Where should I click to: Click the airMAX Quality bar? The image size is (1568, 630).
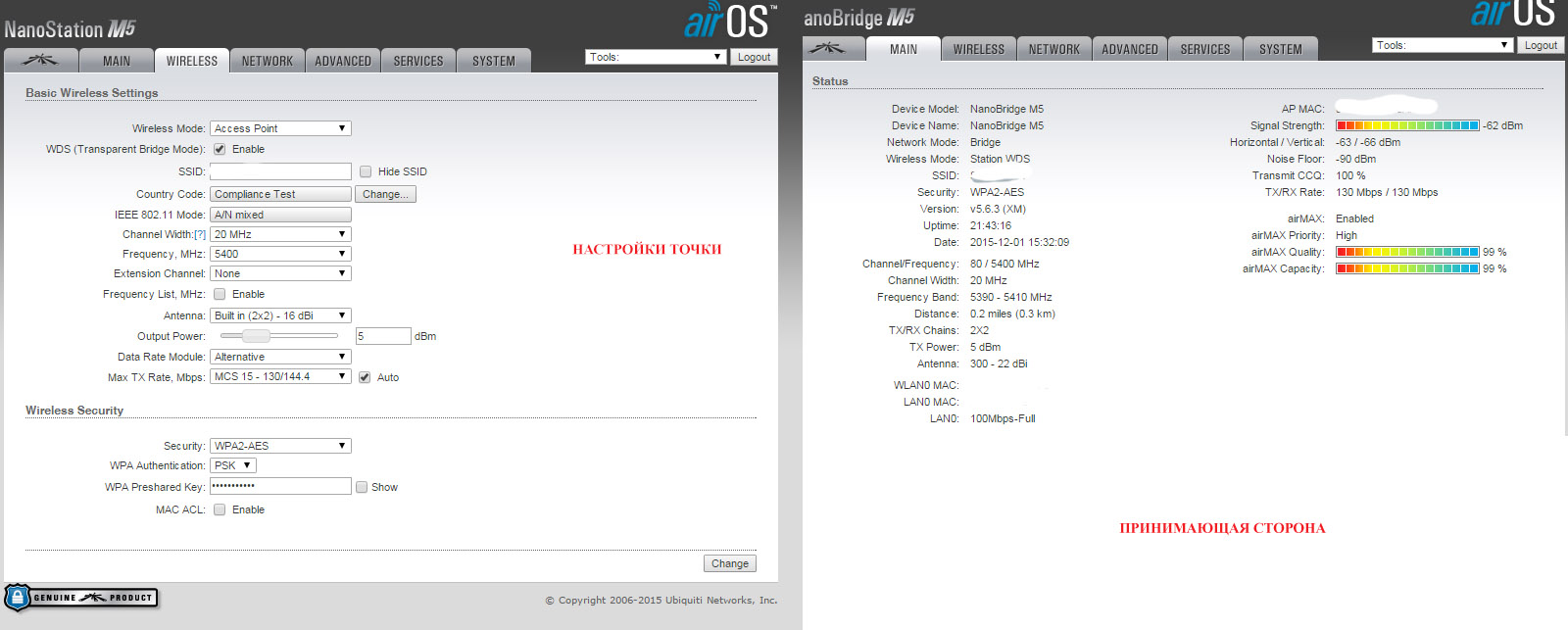[1407, 252]
